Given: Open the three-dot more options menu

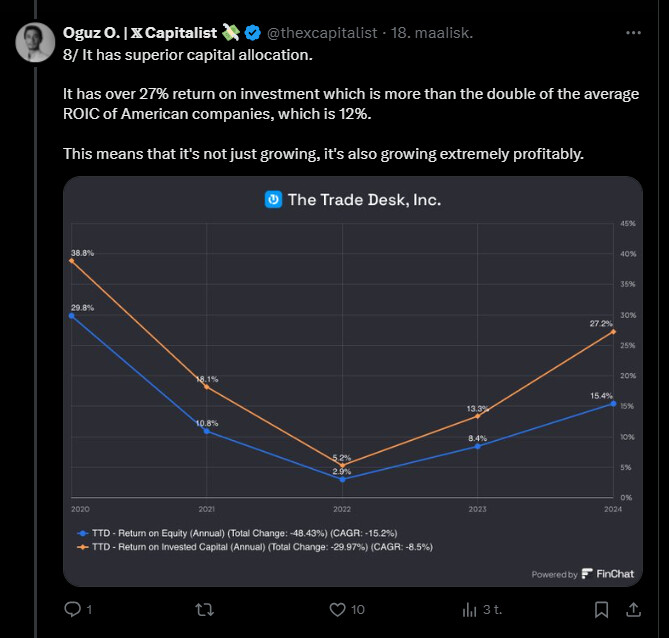Looking at the screenshot, I should point(633,32).
